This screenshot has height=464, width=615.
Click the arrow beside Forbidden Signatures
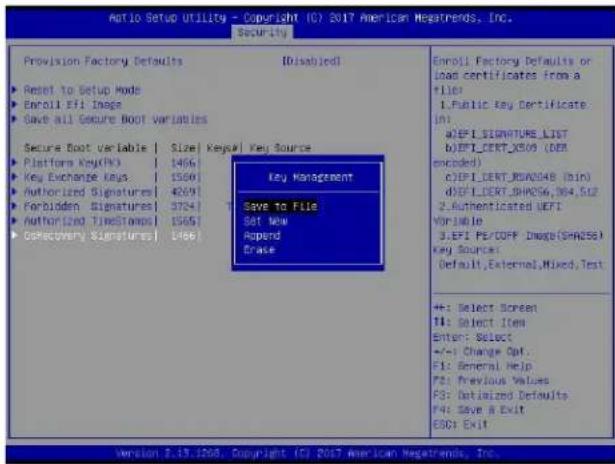coord(15,206)
